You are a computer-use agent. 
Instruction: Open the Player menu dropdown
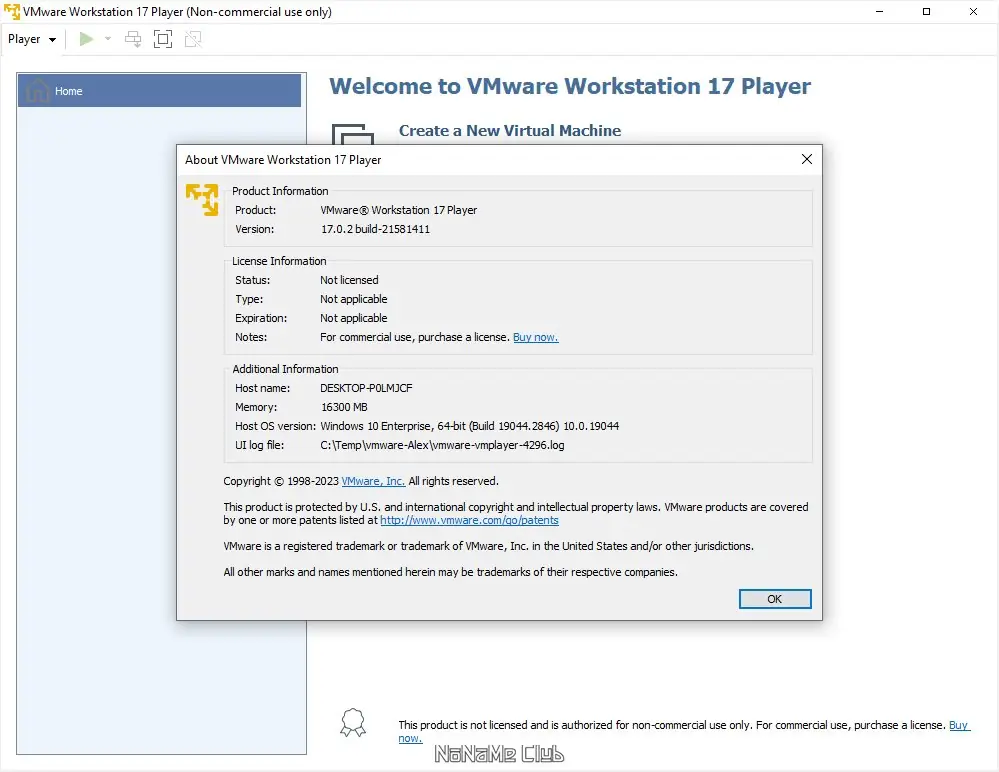pos(32,39)
